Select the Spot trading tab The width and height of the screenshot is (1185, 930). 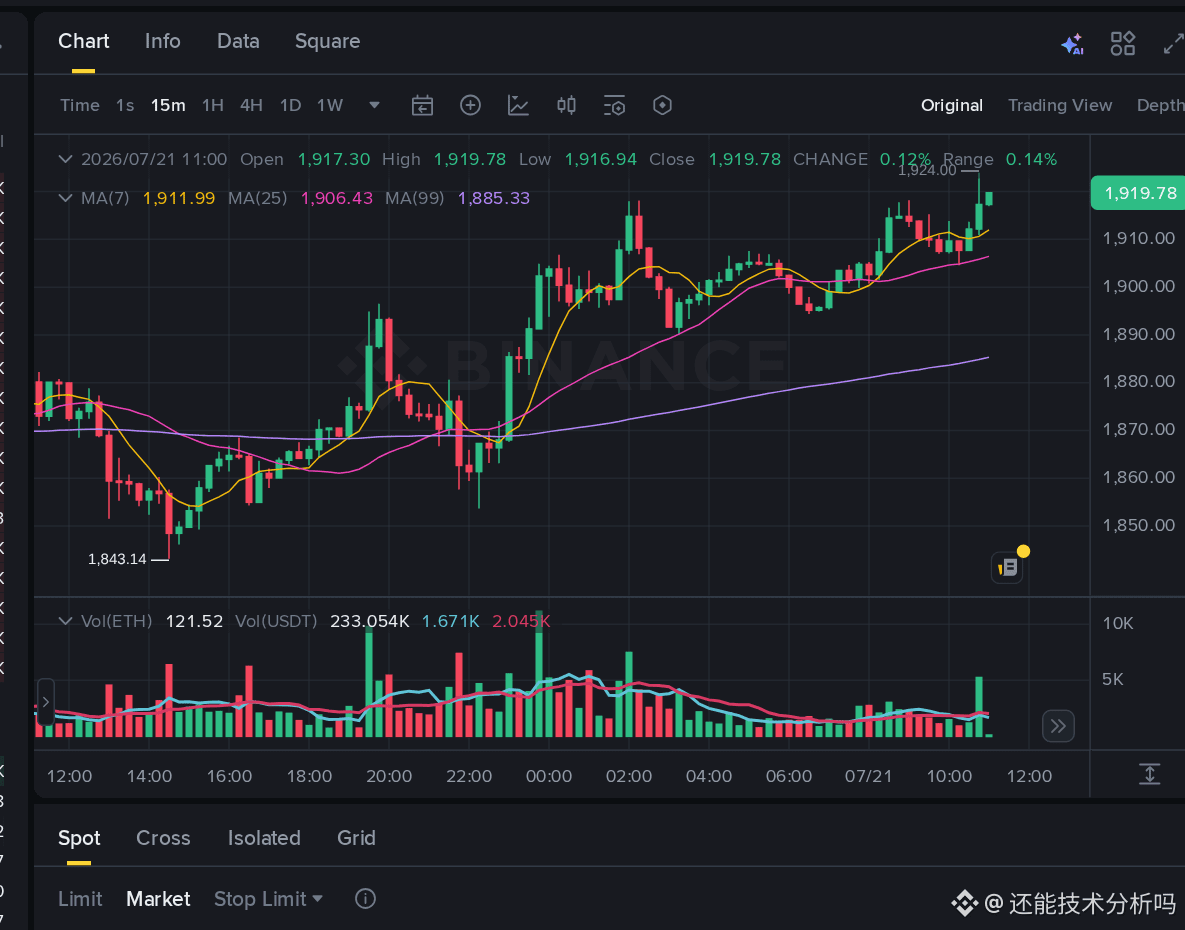pyautogui.click(x=79, y=838)
